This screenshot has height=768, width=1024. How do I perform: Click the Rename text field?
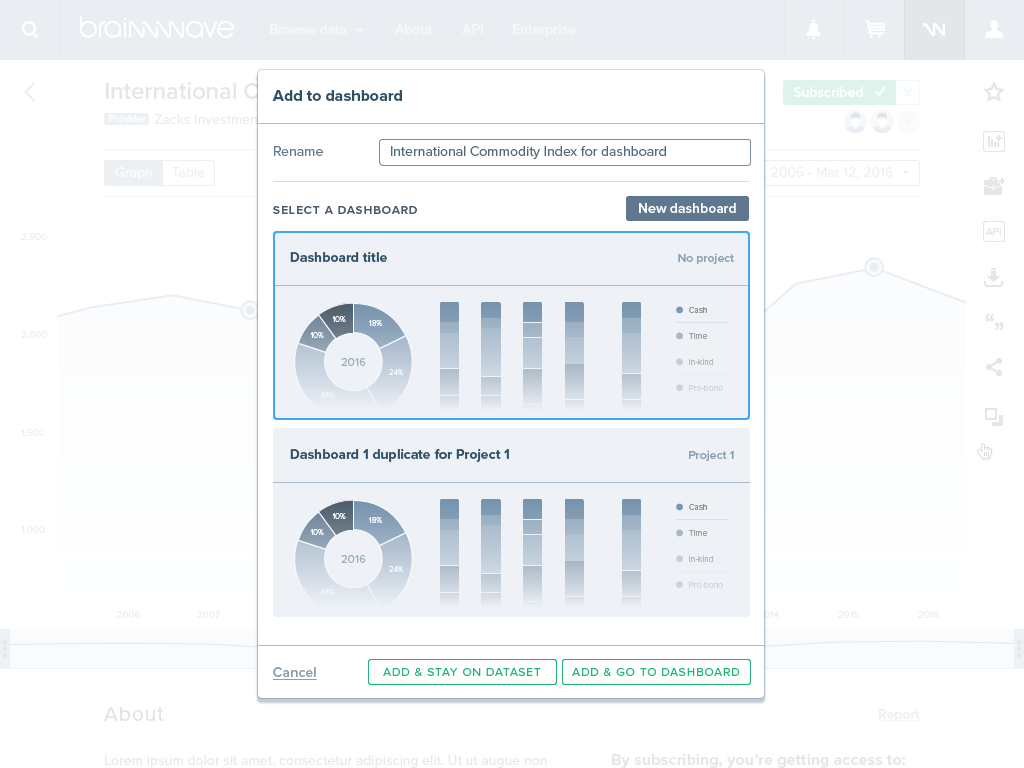point(564,152)
